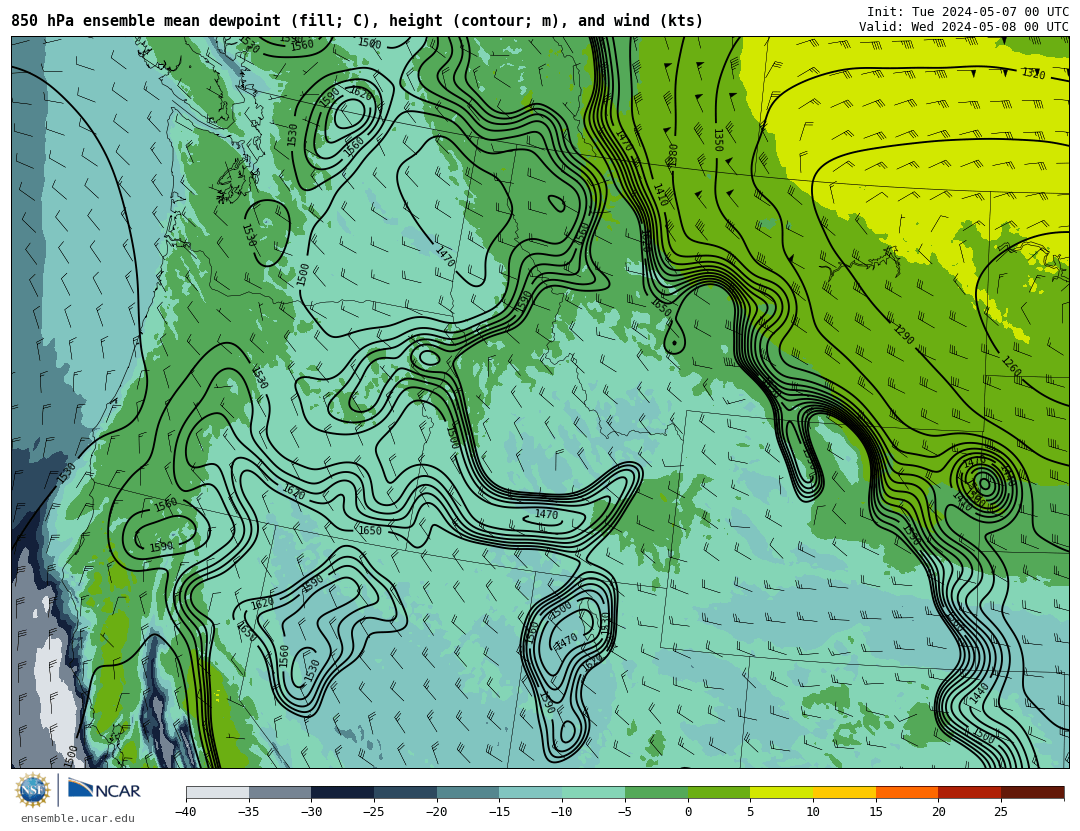
Task: Click the 15 colorbar tick label
Action: [876, 812]
